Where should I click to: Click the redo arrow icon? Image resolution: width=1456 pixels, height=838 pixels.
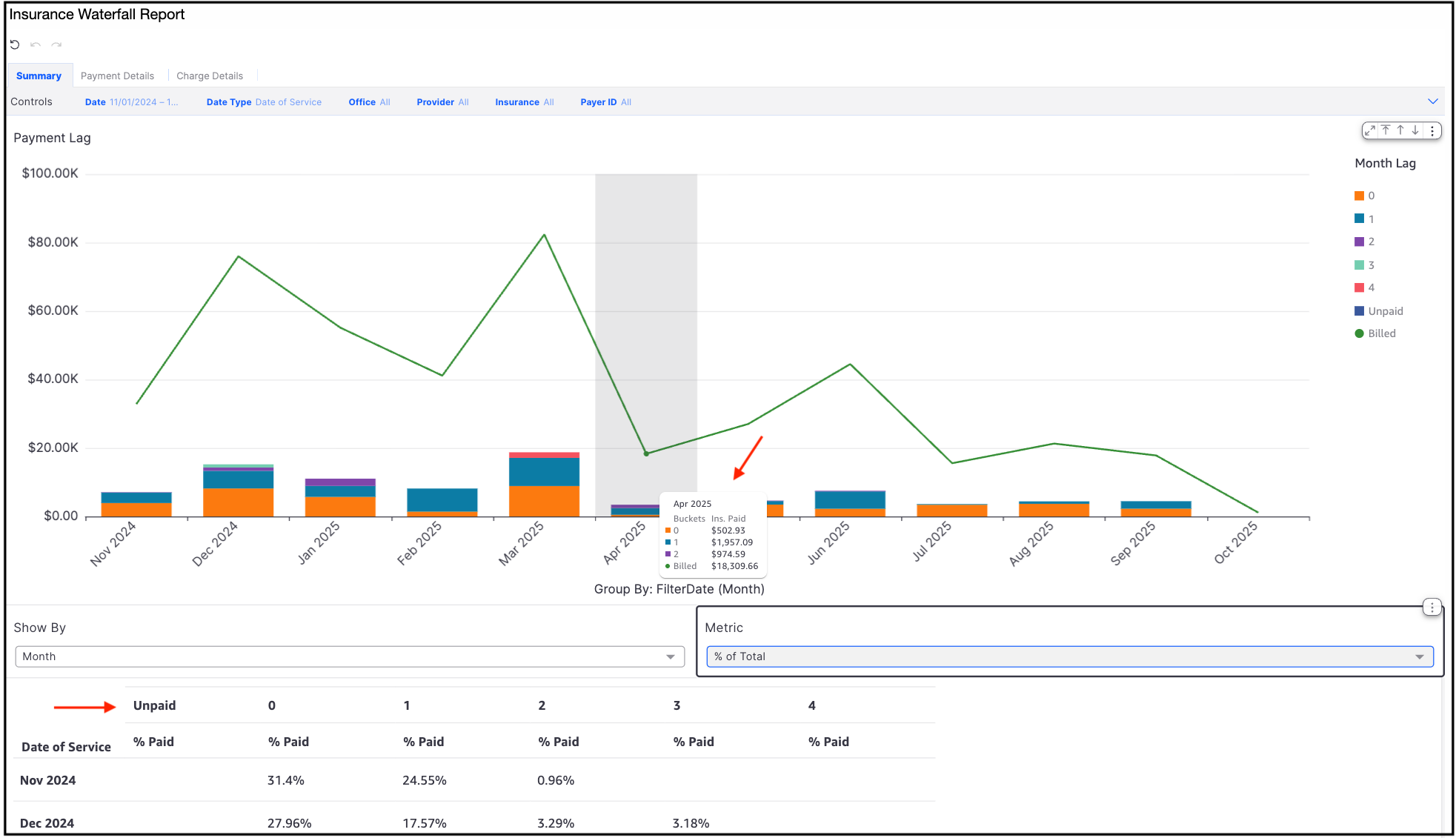[56, 44]
